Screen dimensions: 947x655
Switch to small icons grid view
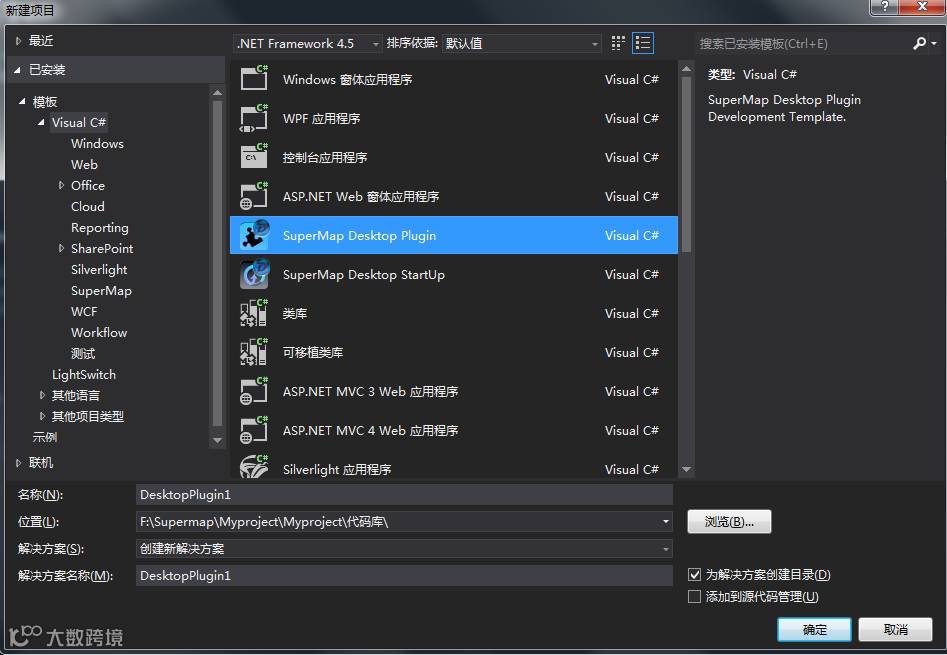[x=618, y=43]
